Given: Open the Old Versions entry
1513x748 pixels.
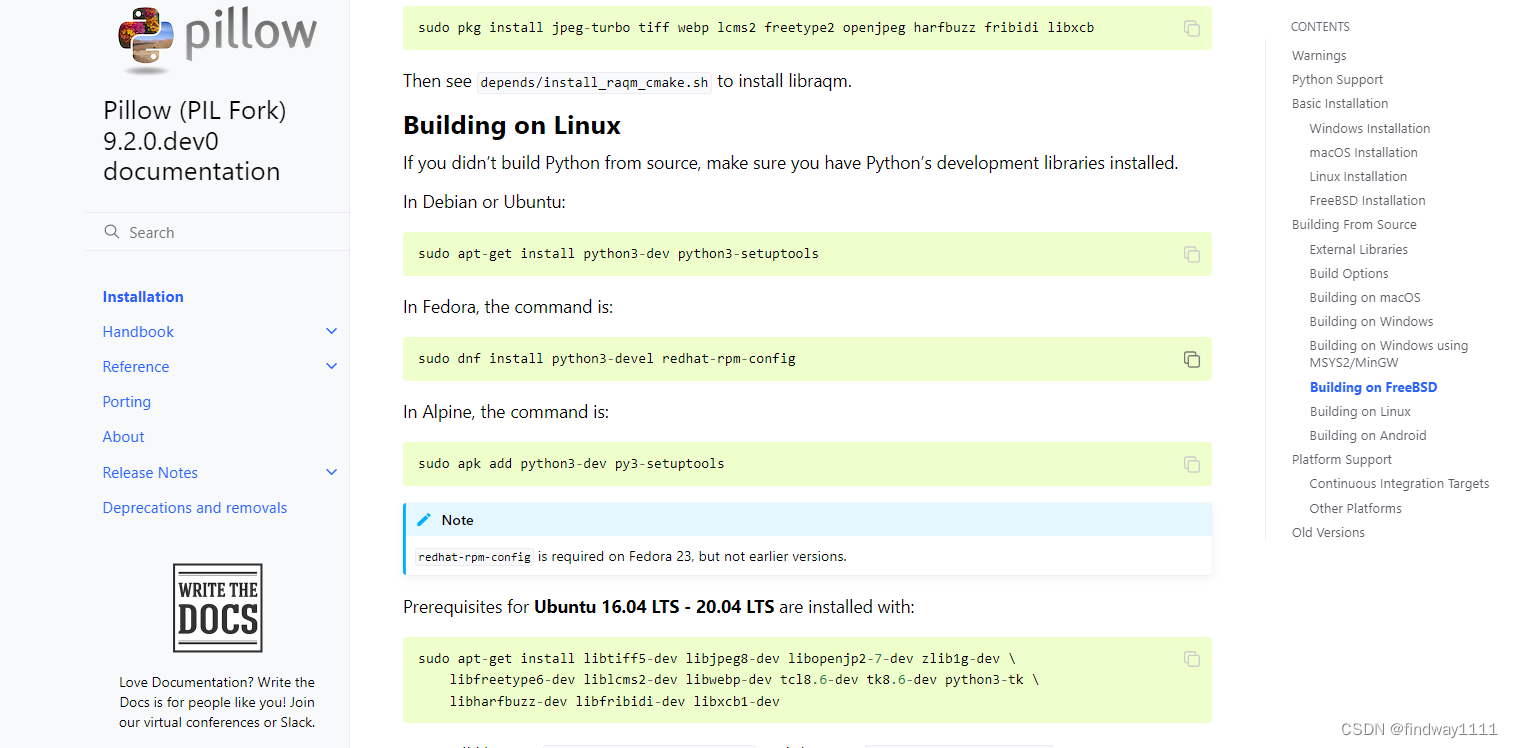Looking at the screenshot, I should 1328,532.
